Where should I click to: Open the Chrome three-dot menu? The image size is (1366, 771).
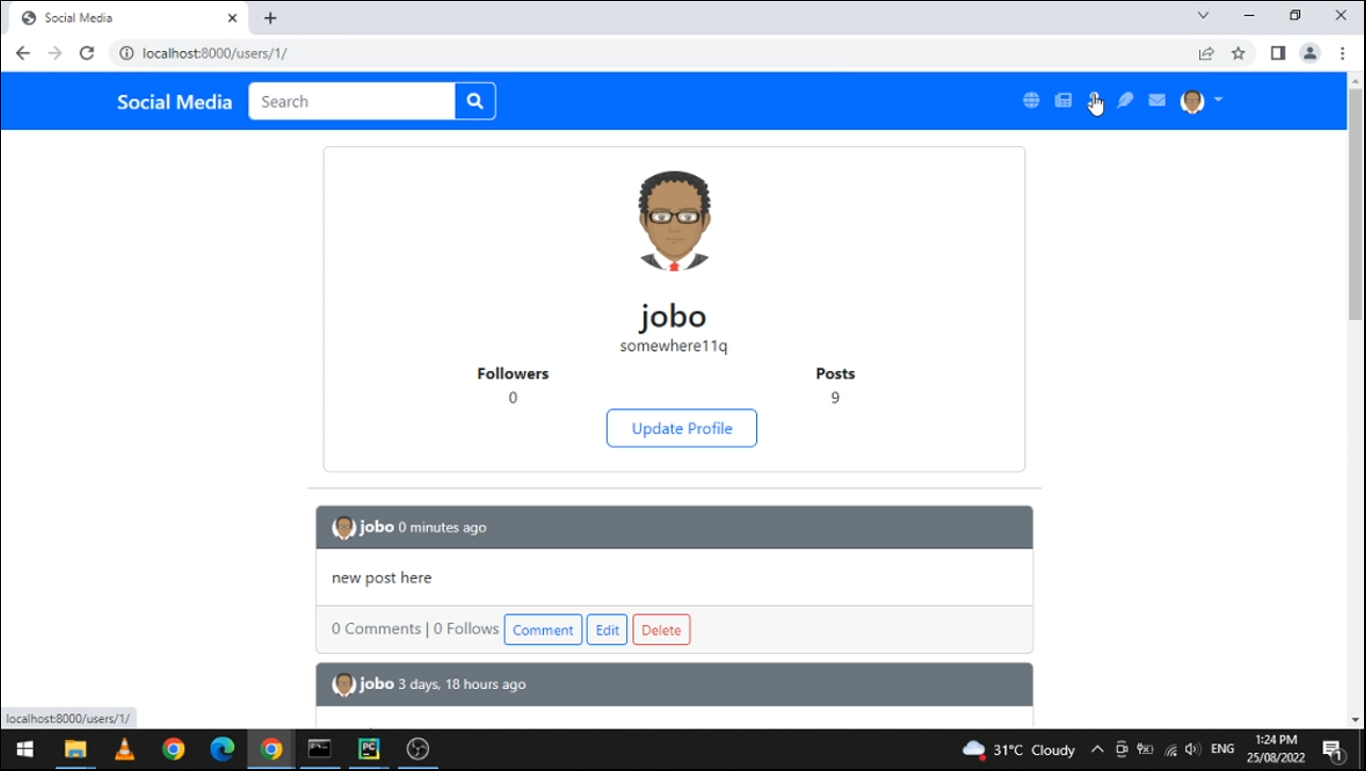(x=1343, y=53)
